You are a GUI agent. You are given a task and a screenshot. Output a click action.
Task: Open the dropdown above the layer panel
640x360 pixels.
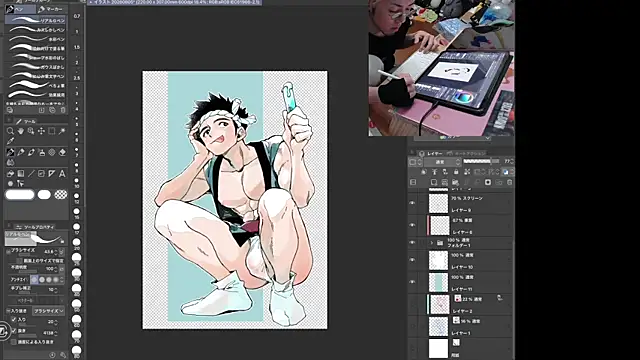coord(452,138)
